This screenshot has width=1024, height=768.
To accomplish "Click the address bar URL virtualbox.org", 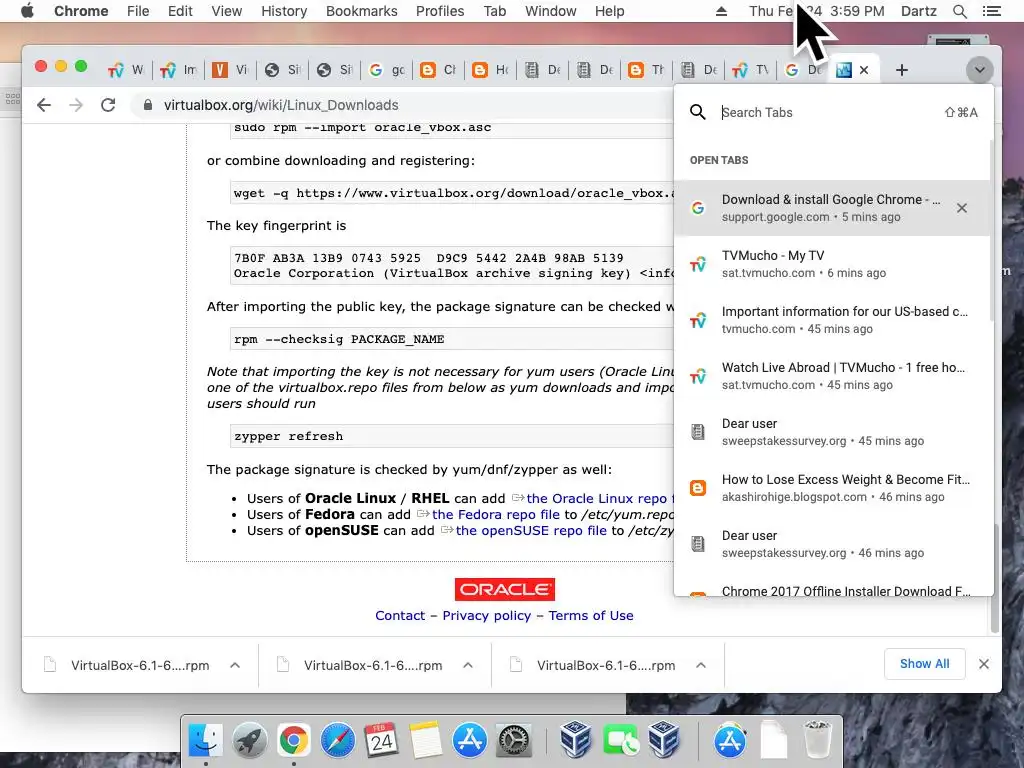I will coord(281,105).
